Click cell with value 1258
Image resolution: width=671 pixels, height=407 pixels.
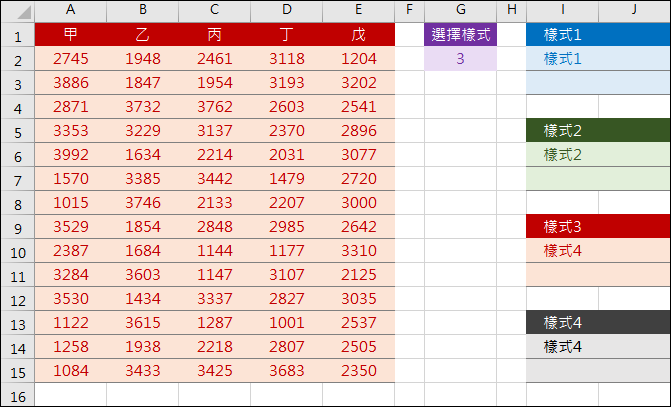[71, 346]
